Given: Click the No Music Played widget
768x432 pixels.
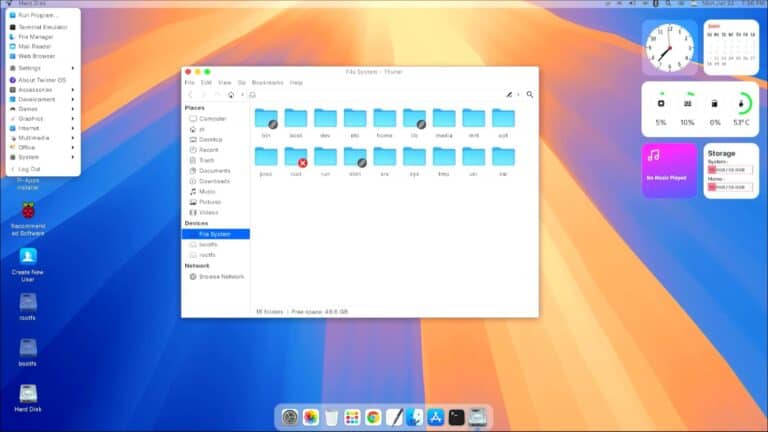Looking at the screenshot, I should point(669,171).
